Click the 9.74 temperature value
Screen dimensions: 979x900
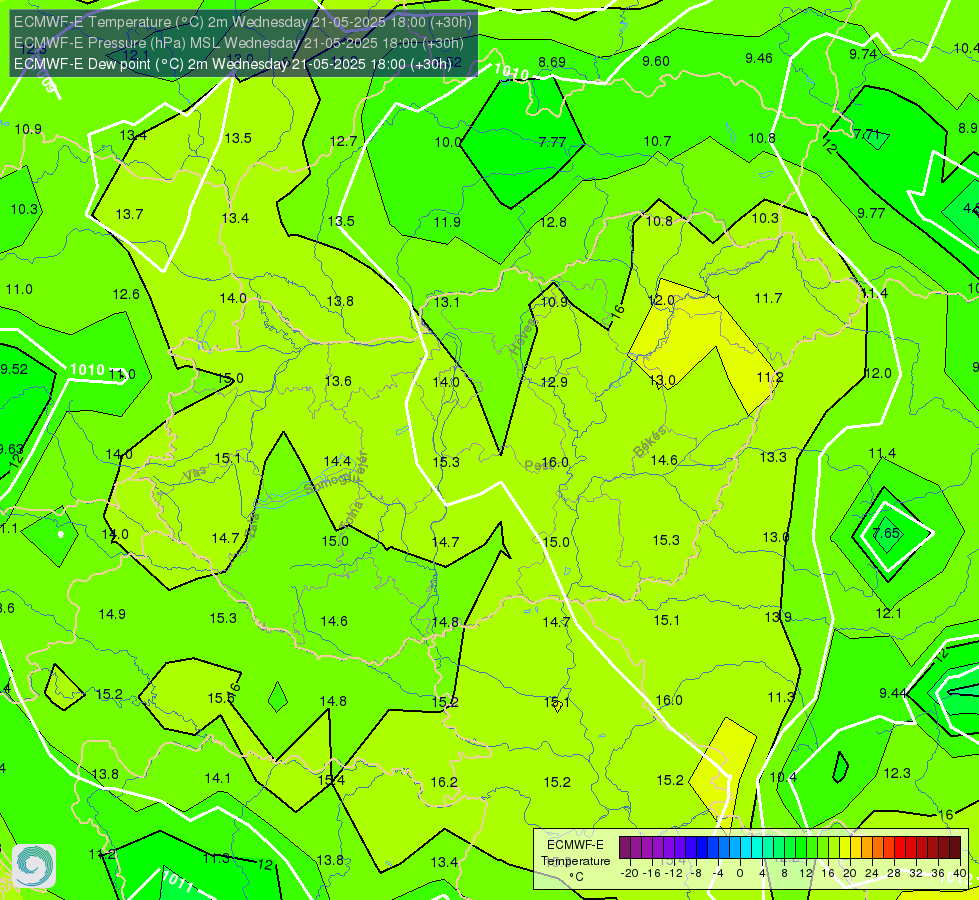coord(863,54)
